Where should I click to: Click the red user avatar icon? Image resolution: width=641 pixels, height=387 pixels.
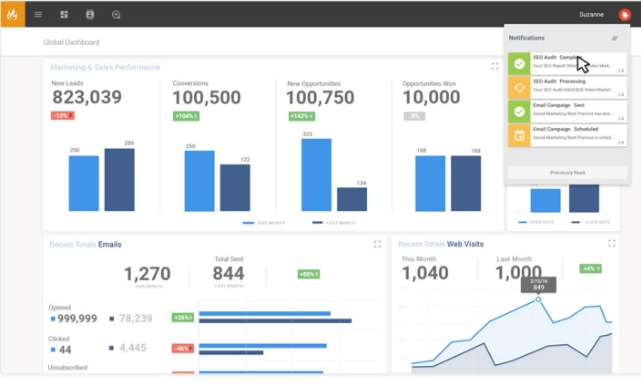[x=624, y=15]
